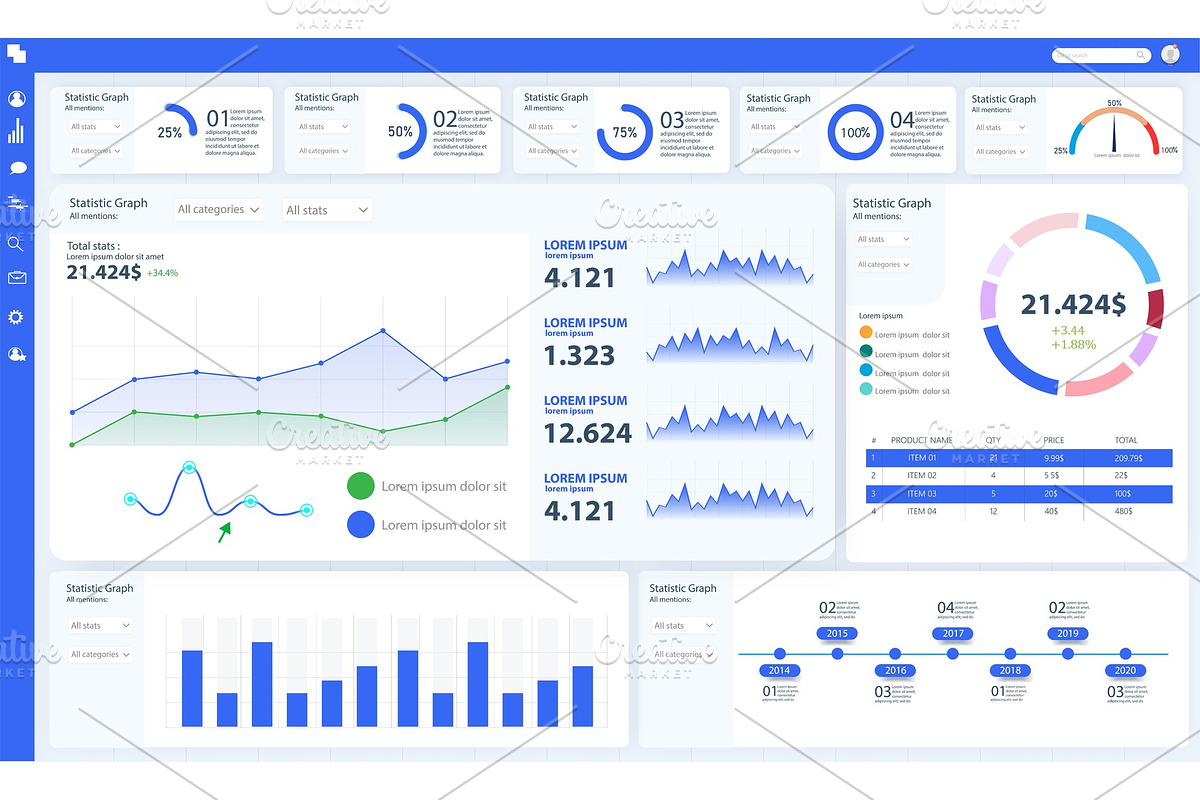
Task: Select the bar chart statistics icon in sidebar
Action: click(x=17, y=131)
